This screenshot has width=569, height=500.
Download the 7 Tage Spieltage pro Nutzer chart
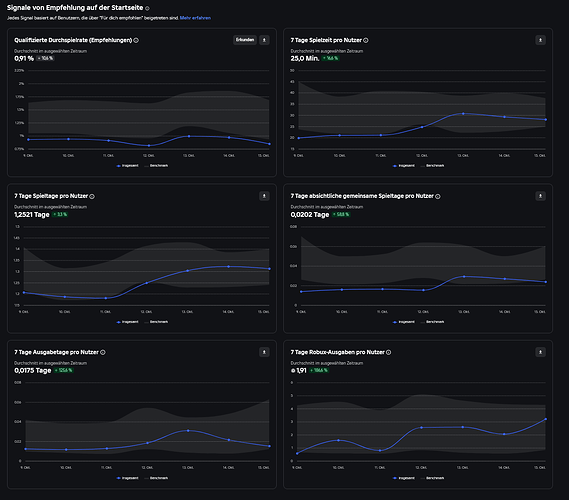click(x=264, y=196)
